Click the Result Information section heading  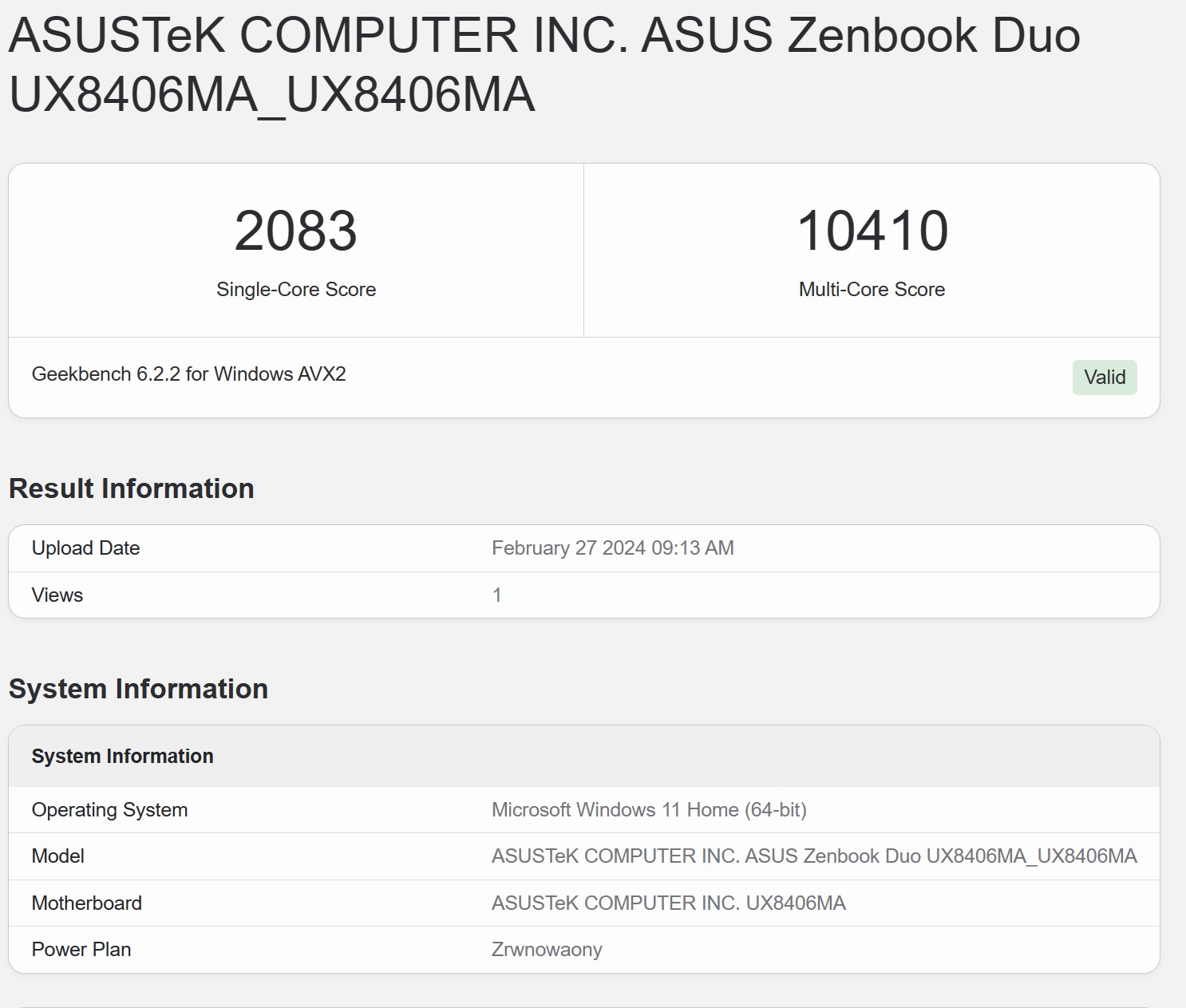coord(131,488)
